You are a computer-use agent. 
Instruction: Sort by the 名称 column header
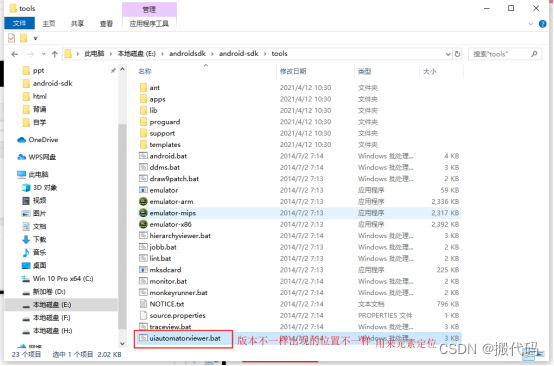[145, 71]
